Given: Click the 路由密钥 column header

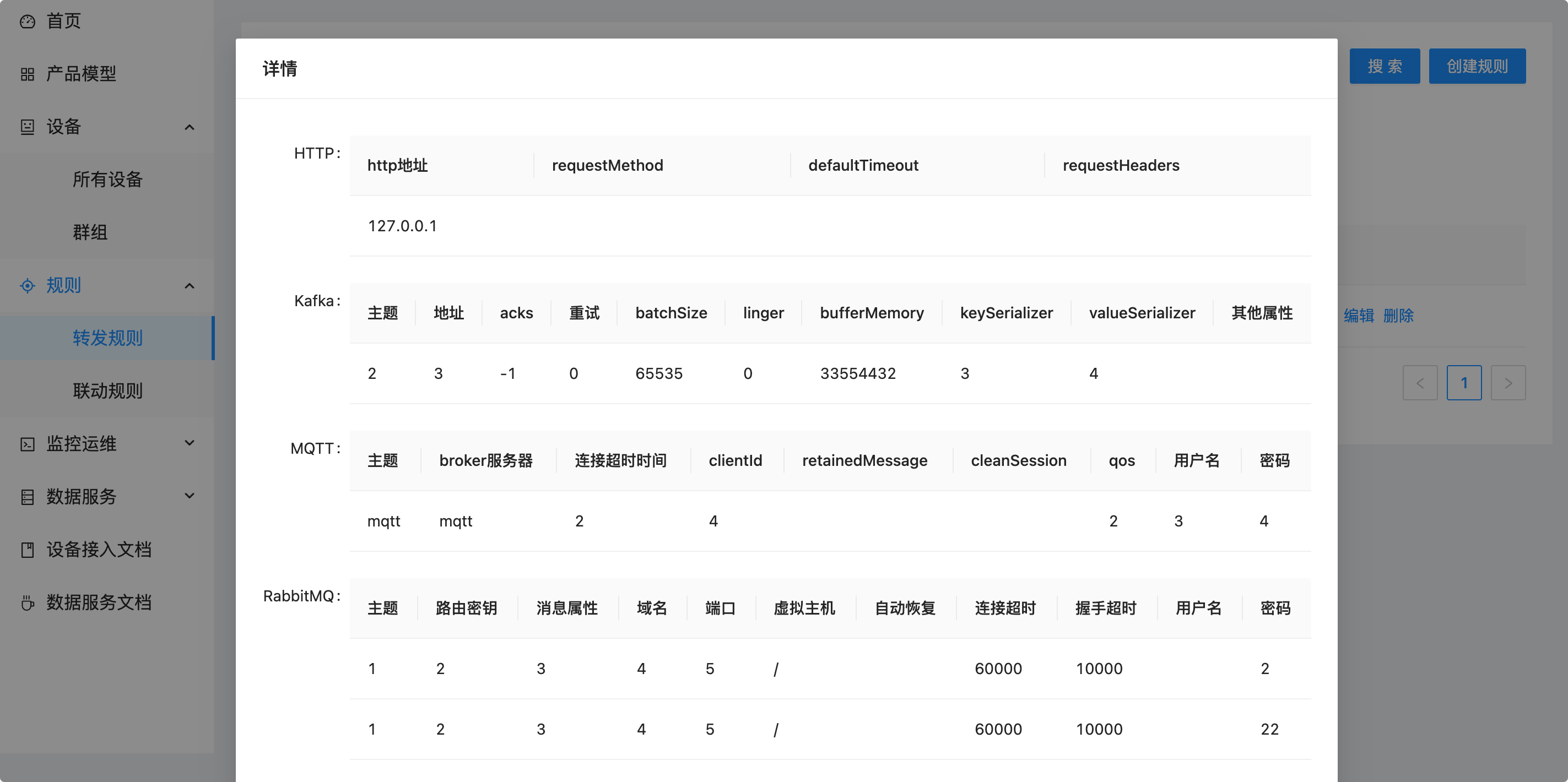Looking at the screenshot, I should tap(466, 609).
